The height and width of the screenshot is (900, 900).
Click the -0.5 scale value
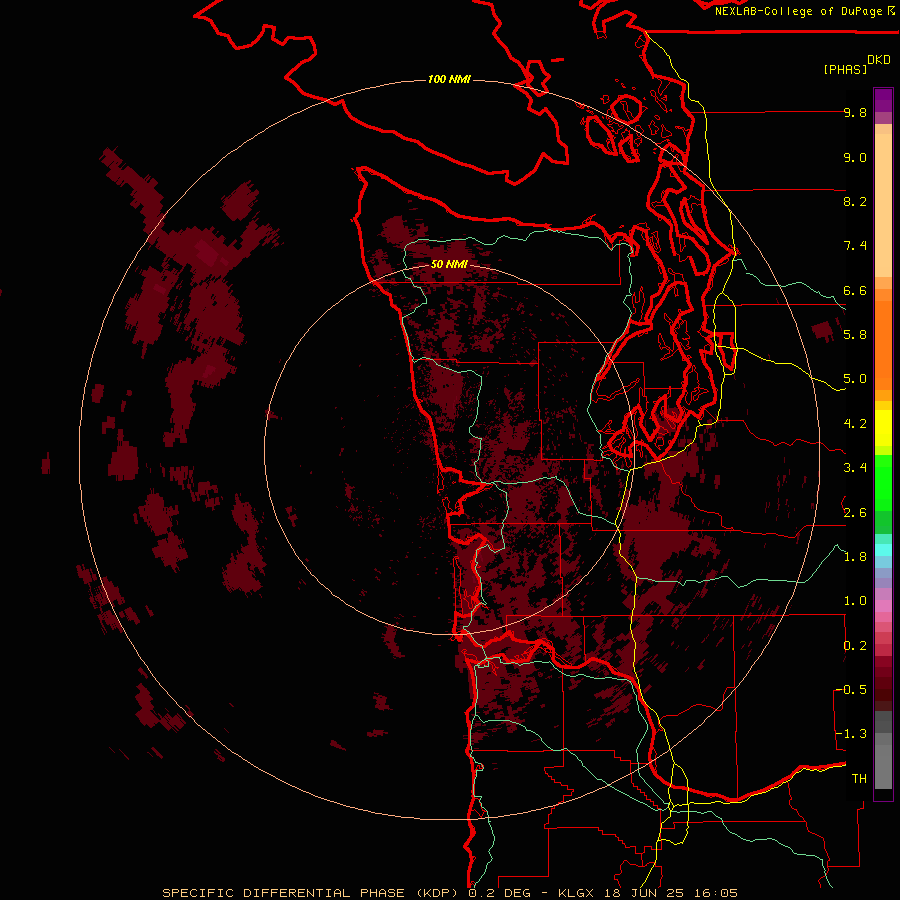tap(851, 690)
